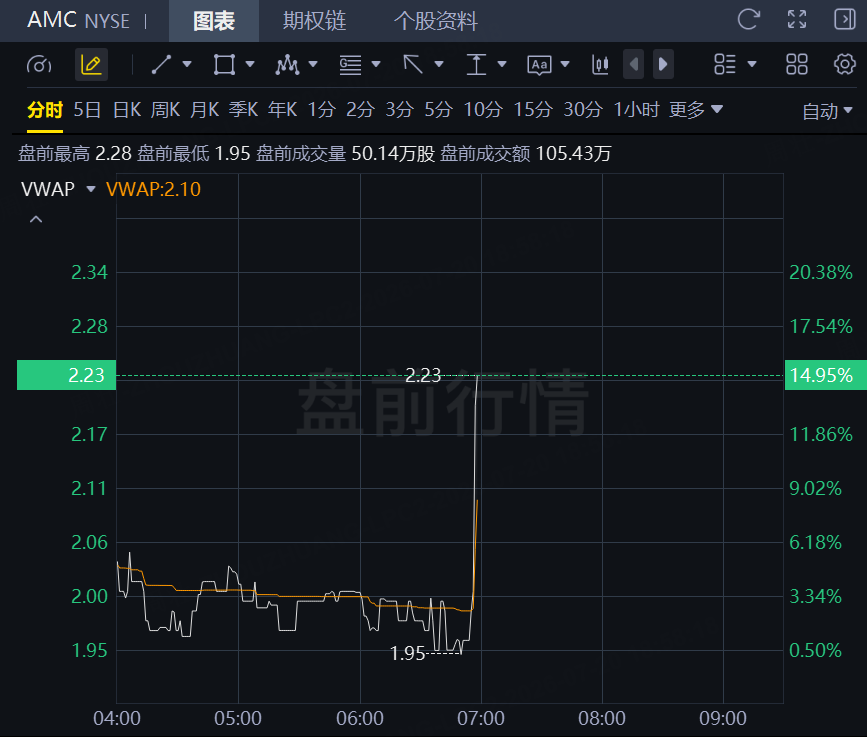Select 15分 timeframe
Screen dimensions: 867x737
[x=533, y=109]
